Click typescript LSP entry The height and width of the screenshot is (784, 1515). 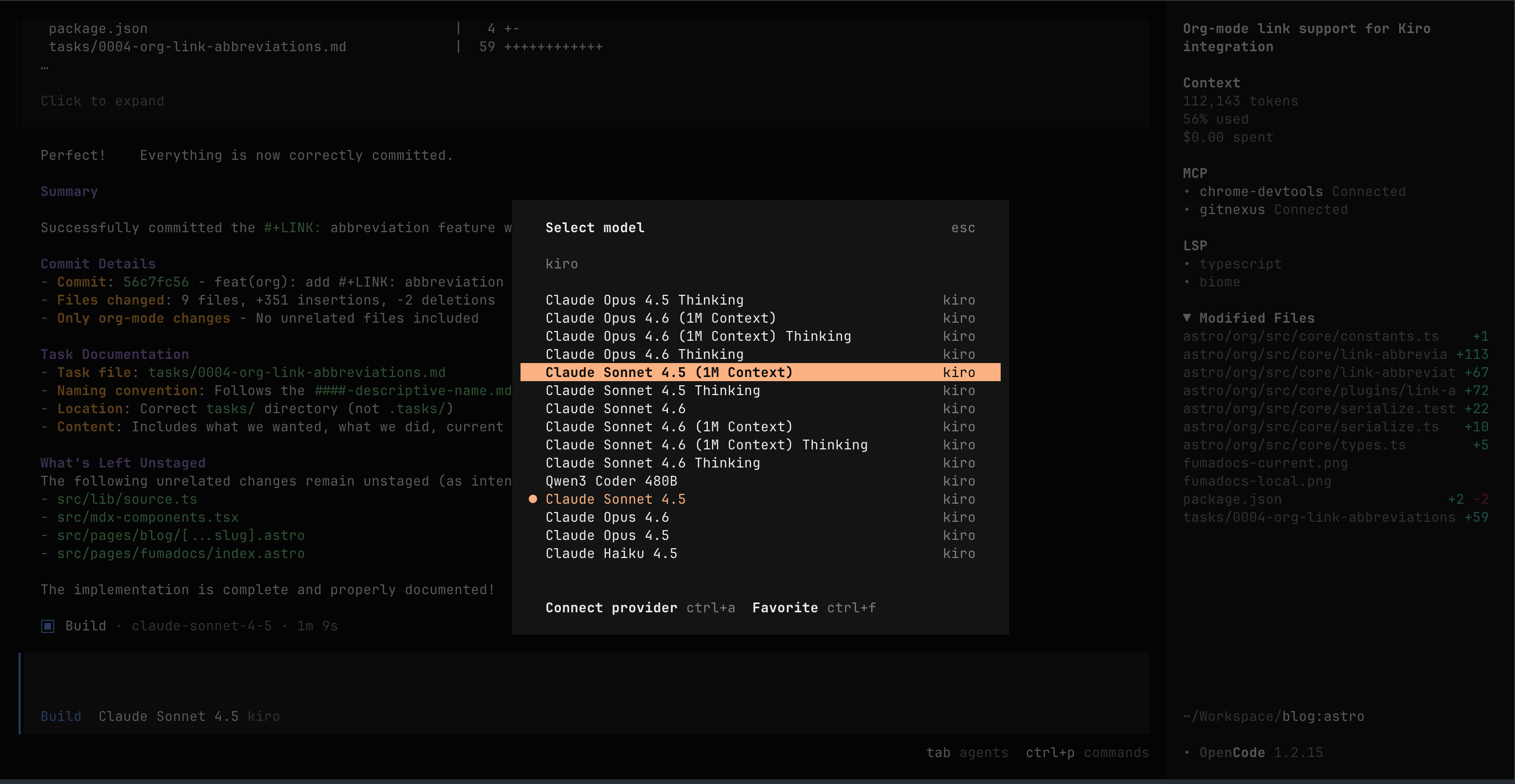point(1240,264)
